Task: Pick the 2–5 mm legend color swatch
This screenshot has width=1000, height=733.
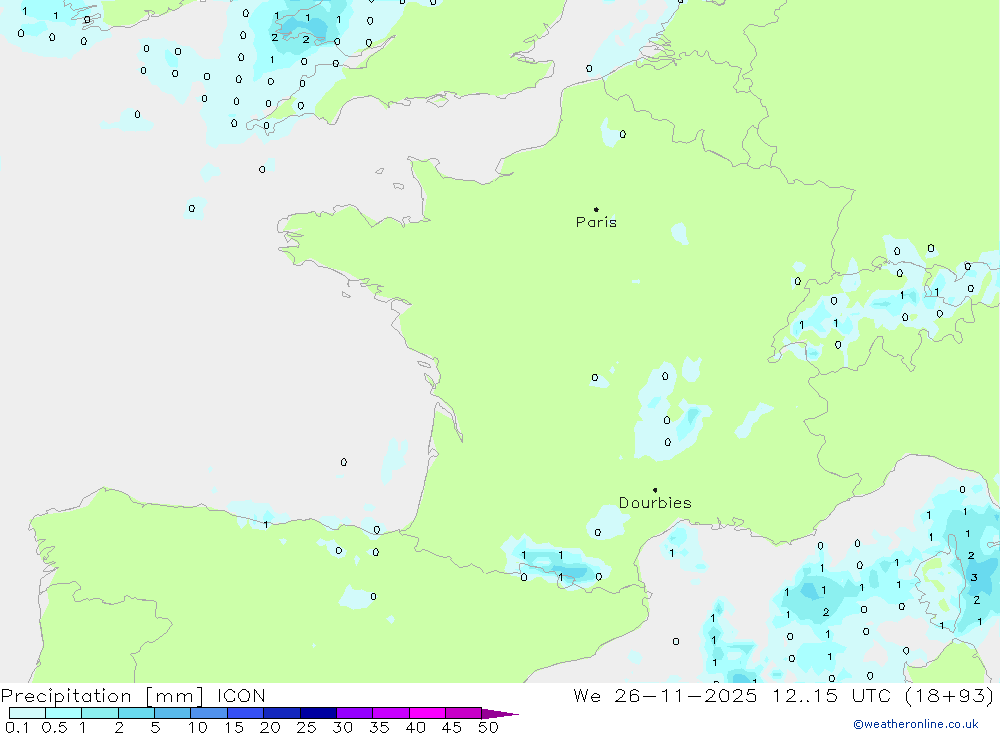Action: click(136, 713)
